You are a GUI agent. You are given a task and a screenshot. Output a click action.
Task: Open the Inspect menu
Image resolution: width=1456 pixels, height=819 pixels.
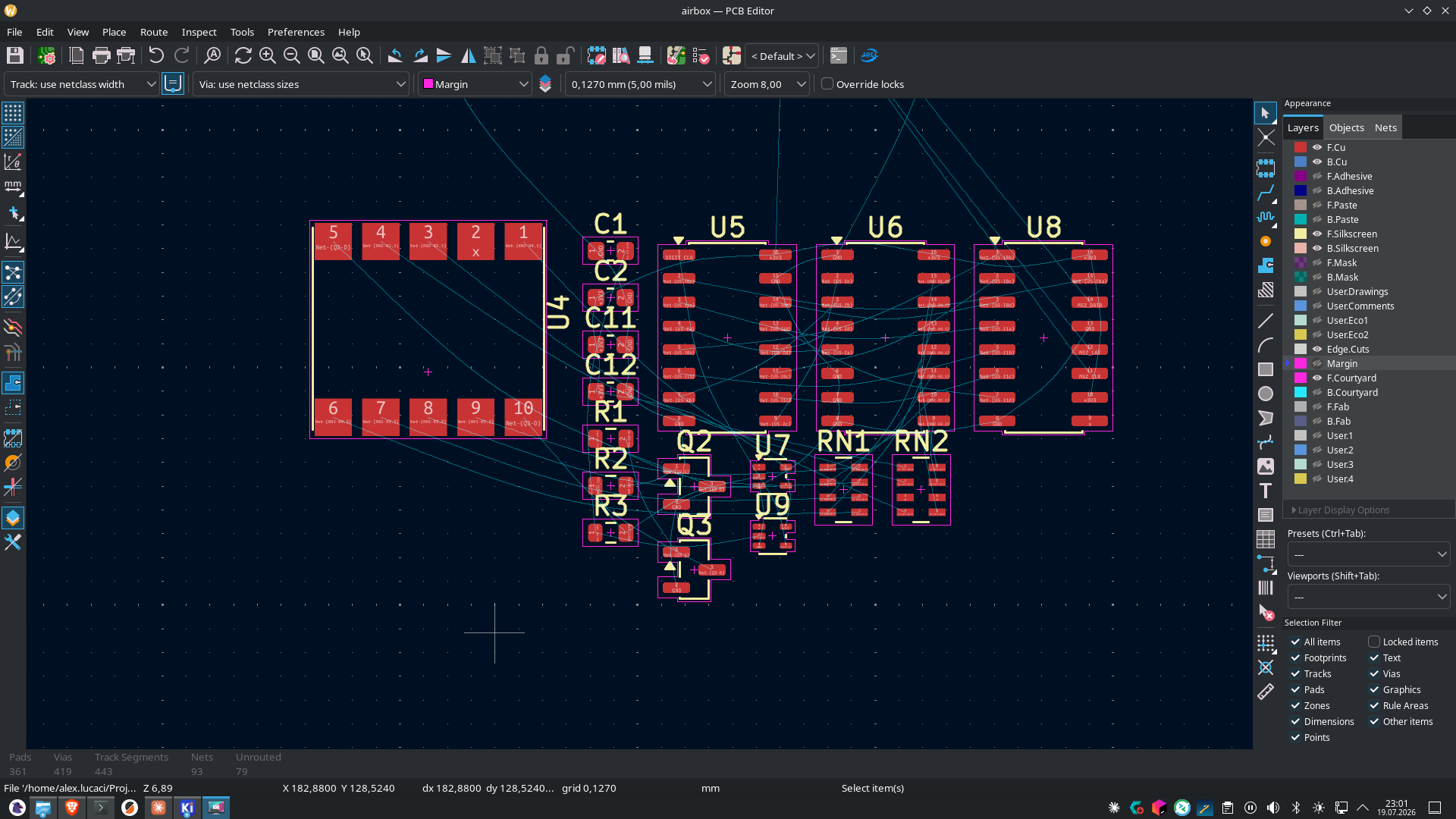pyautogui.click(x=199, y=32)
